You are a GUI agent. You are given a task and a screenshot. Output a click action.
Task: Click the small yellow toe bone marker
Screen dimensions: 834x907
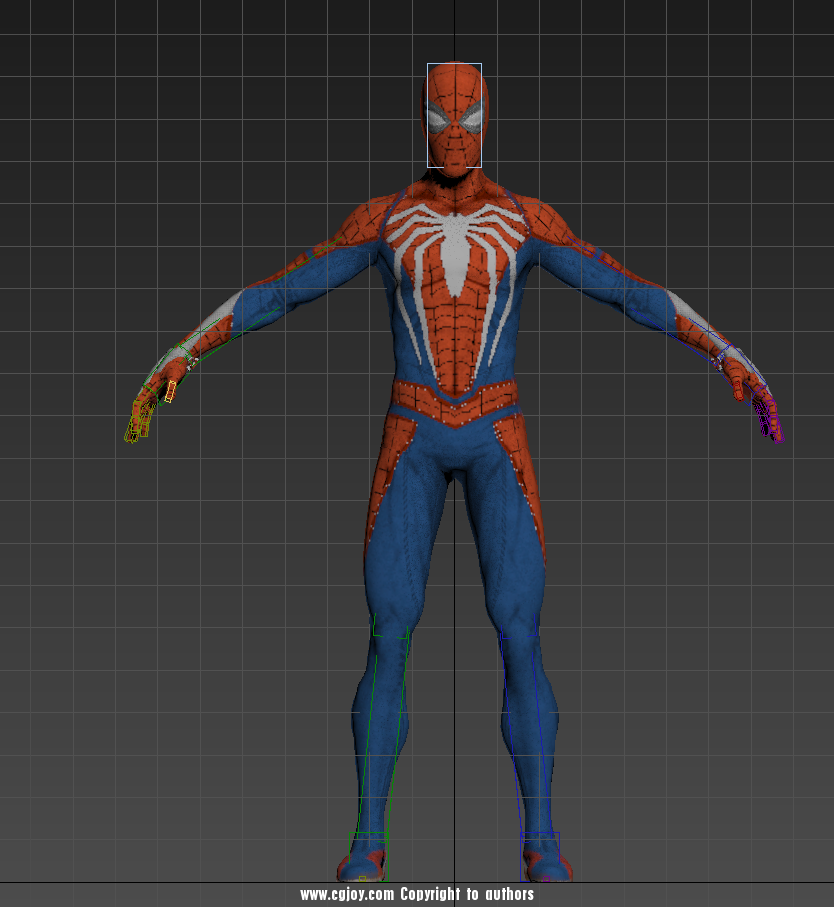(x=362, y=877)
